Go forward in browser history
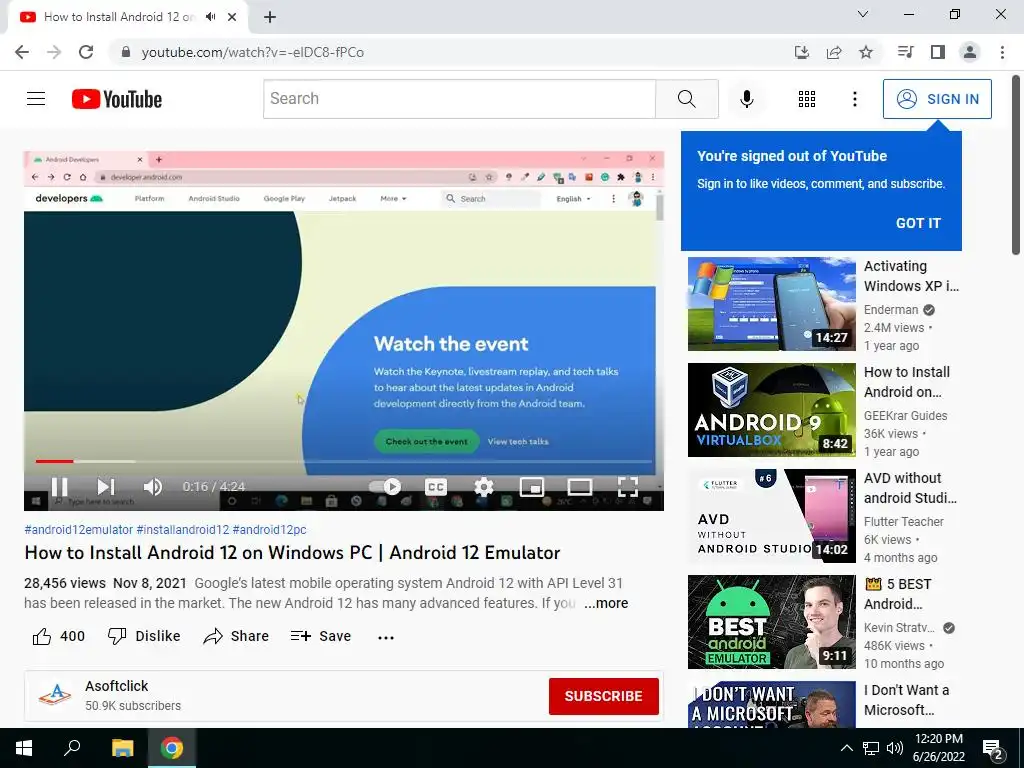1024x768 pixels. tap(54, 52)
